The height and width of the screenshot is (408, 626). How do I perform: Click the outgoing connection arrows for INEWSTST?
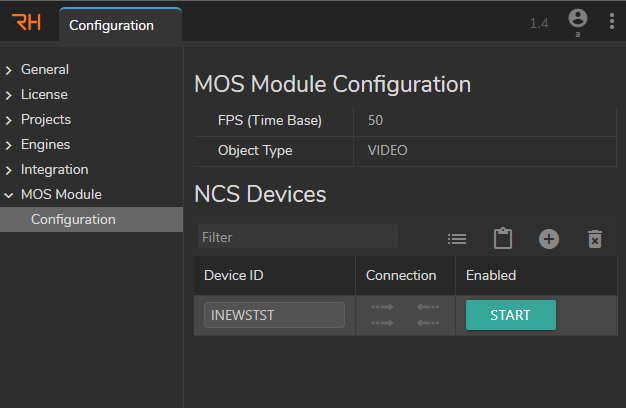pyautogui.click(x=382, y=315)
